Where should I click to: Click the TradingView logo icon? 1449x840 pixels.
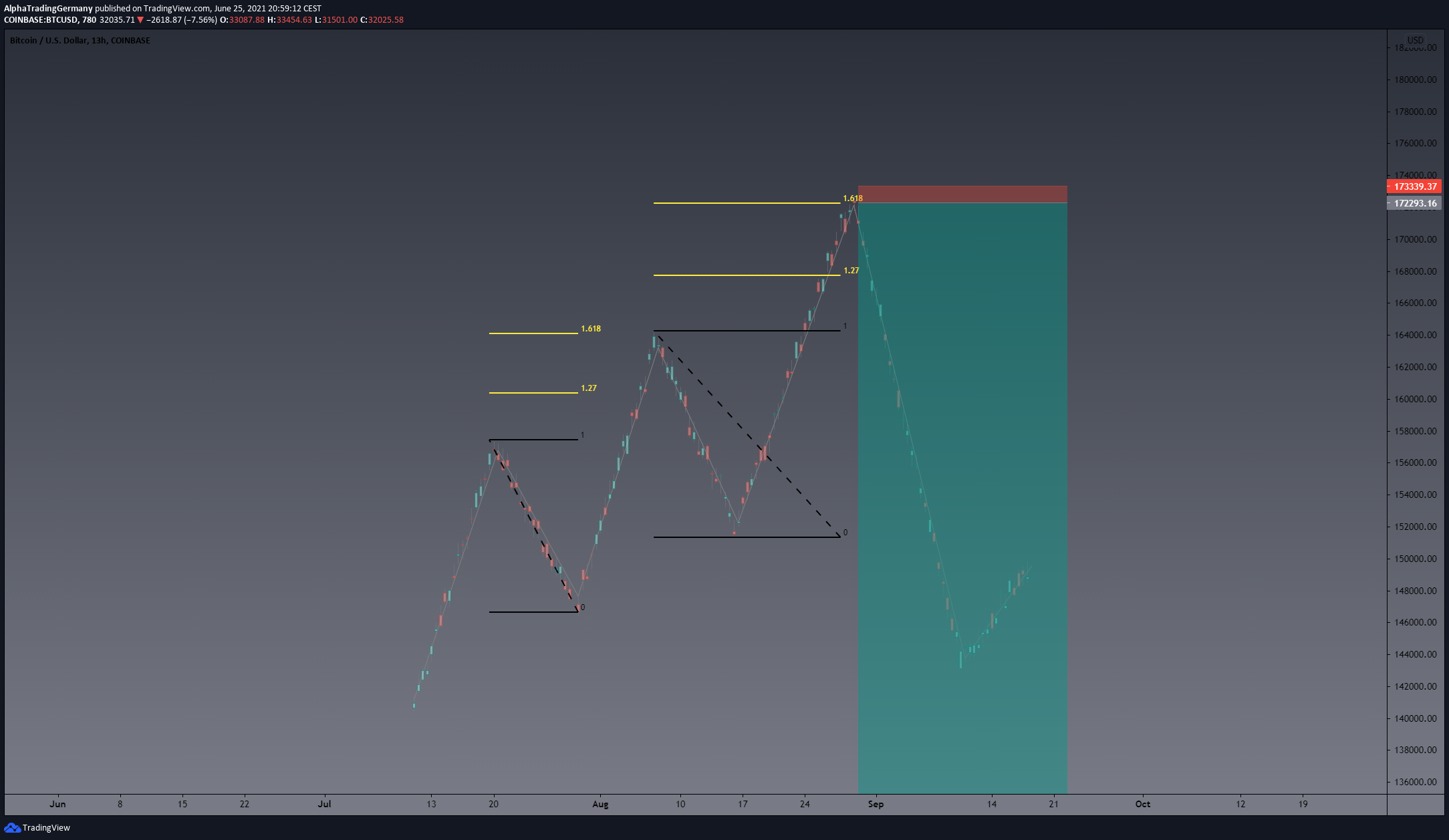coord(12,828)
